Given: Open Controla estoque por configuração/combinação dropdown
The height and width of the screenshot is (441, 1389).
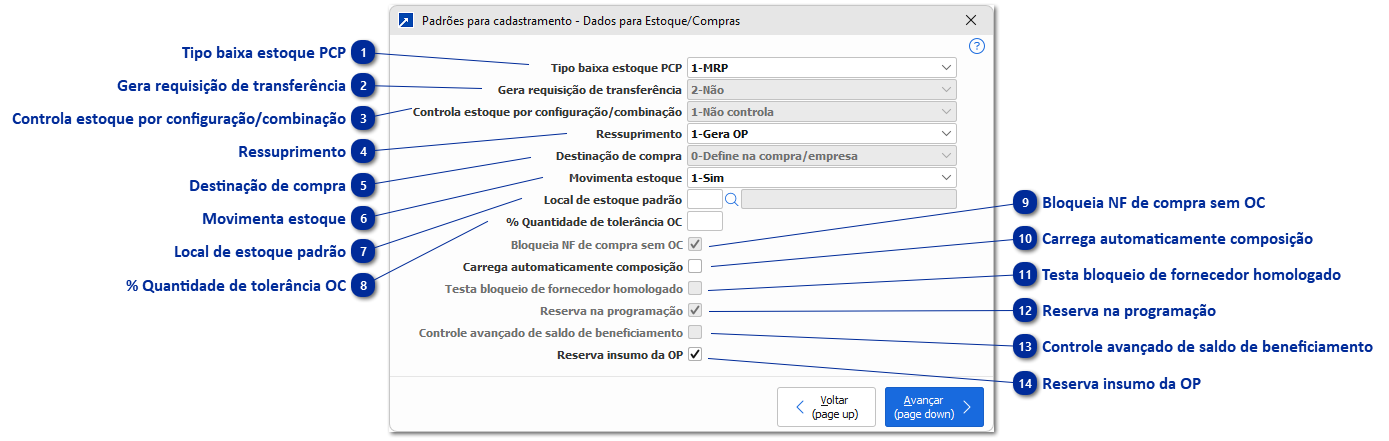Looking at the screenshot, I should pos(821,112).
